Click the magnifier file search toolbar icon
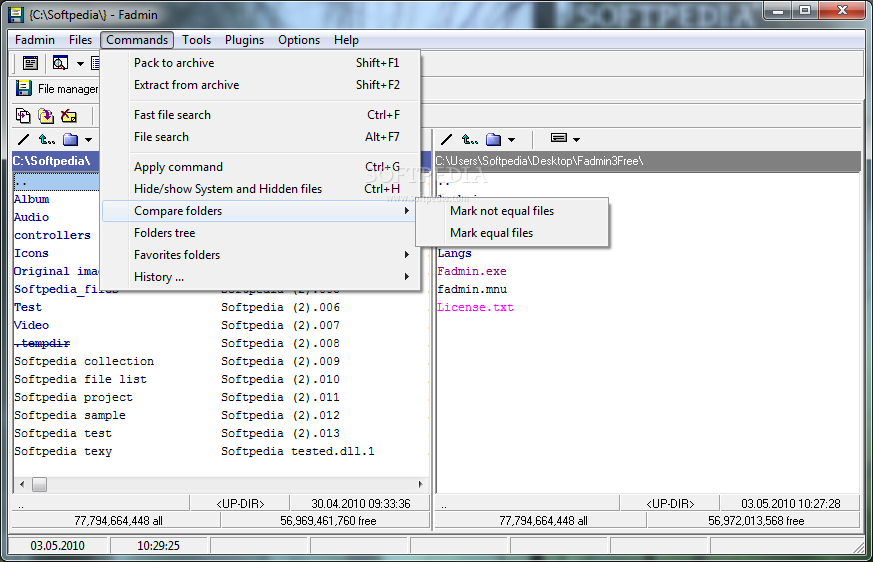The width and height of the screenshot is (873, 562). [60, 63]
